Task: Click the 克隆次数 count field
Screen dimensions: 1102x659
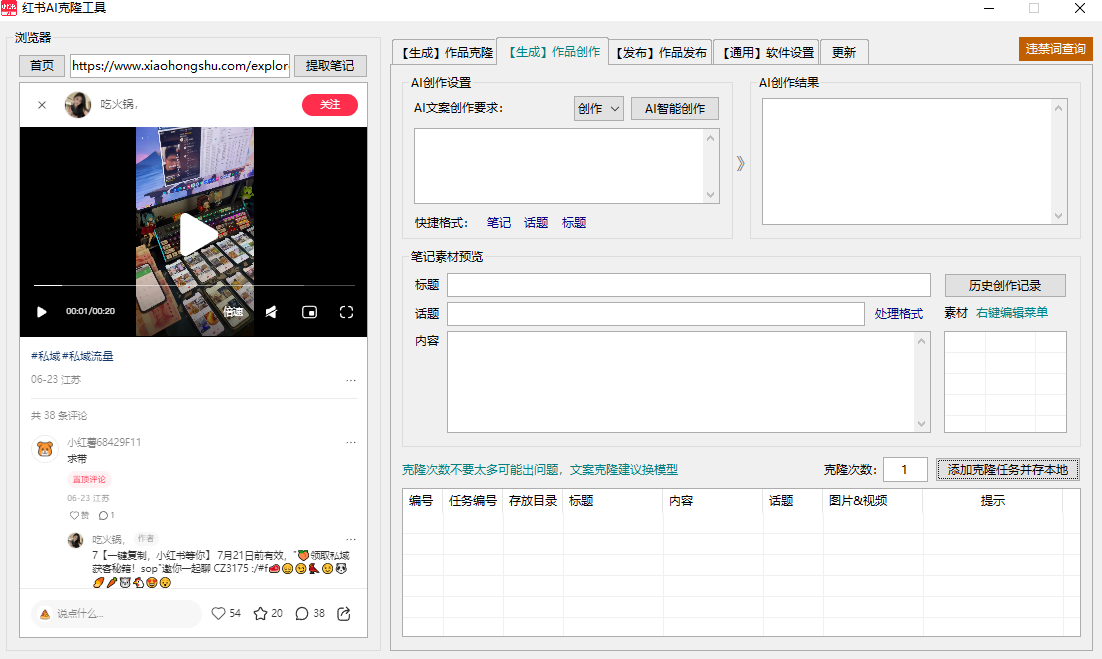Action: tap(905, 469)
